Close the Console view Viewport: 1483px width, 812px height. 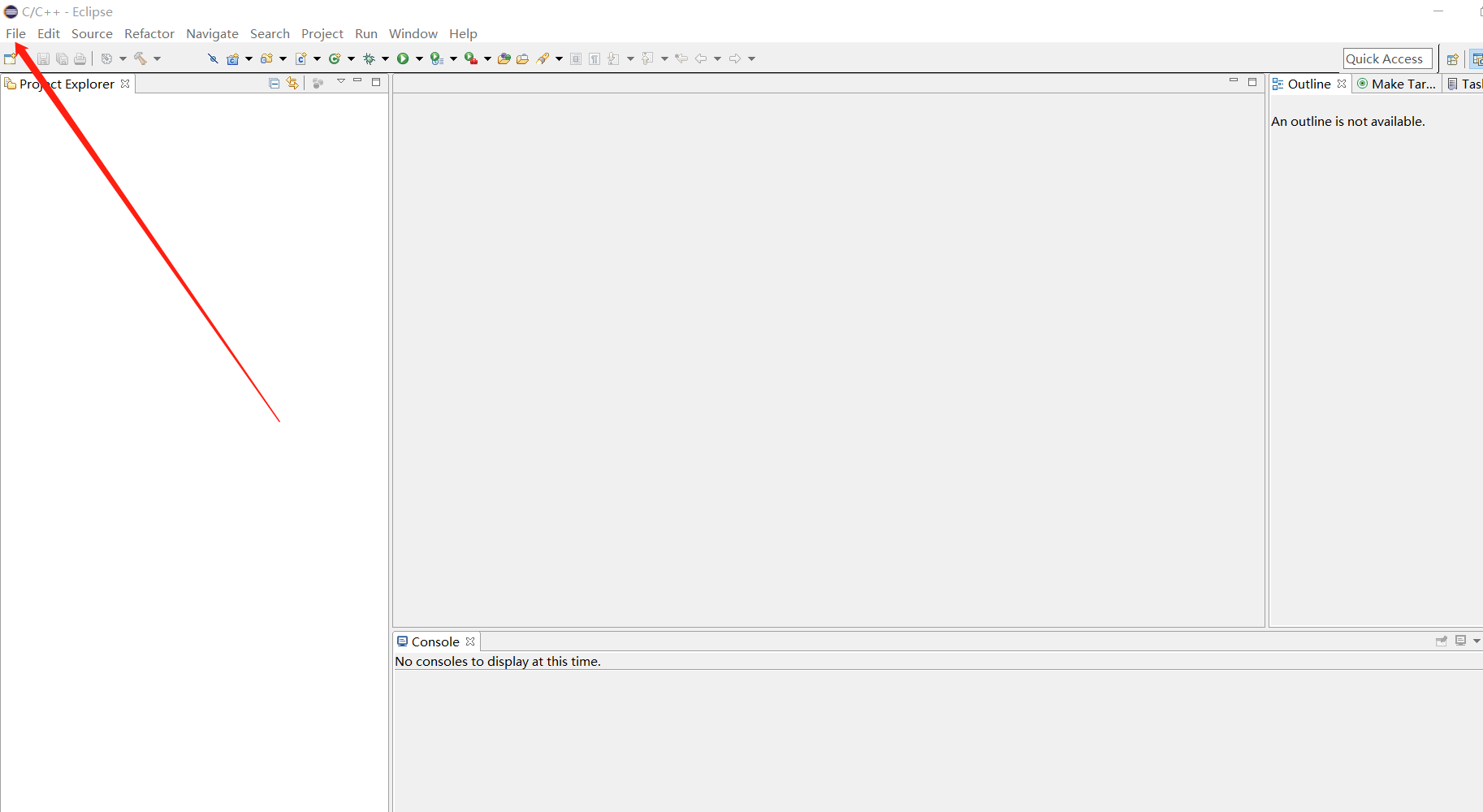[x=470, y=641]
